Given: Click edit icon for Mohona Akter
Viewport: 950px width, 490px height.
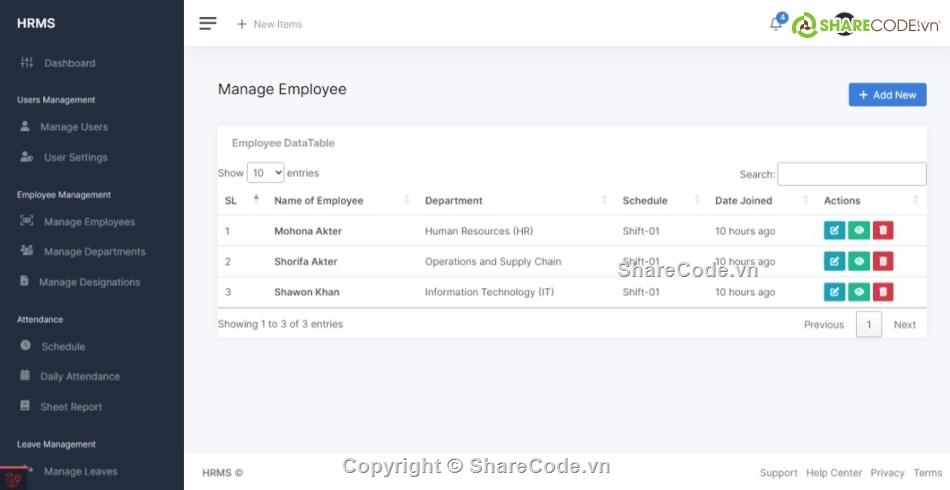Looking at the screenshot, I should click(x=834, y=231).
